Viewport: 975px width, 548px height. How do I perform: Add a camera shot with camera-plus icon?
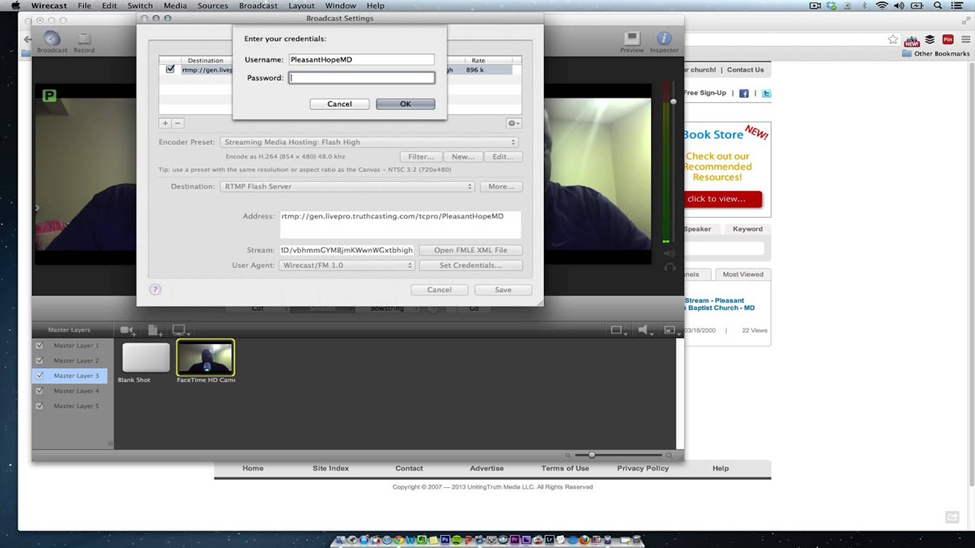click(127, 330)
